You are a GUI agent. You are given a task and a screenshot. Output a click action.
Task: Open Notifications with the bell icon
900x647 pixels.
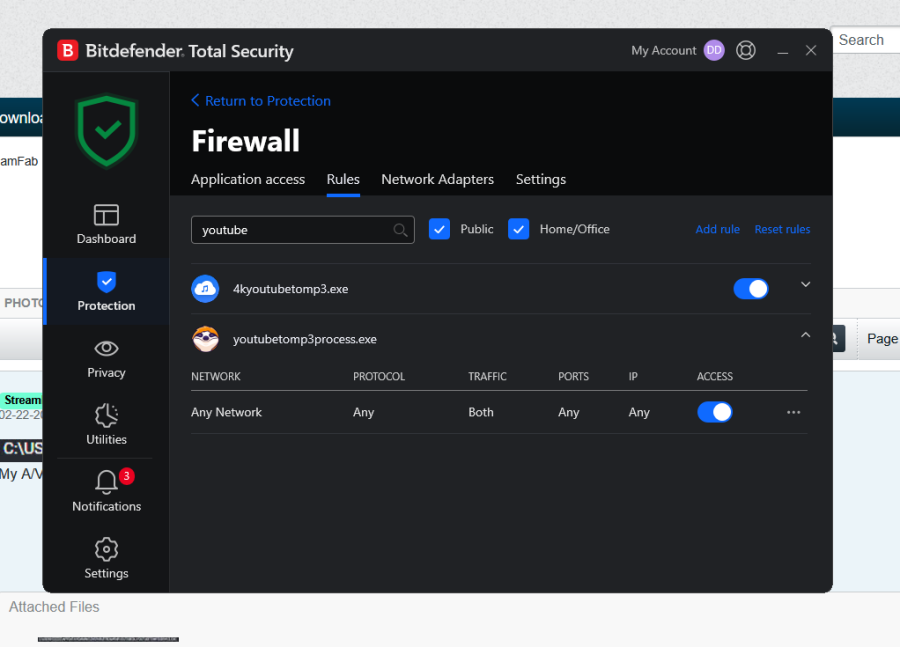[x=106, y=483]
